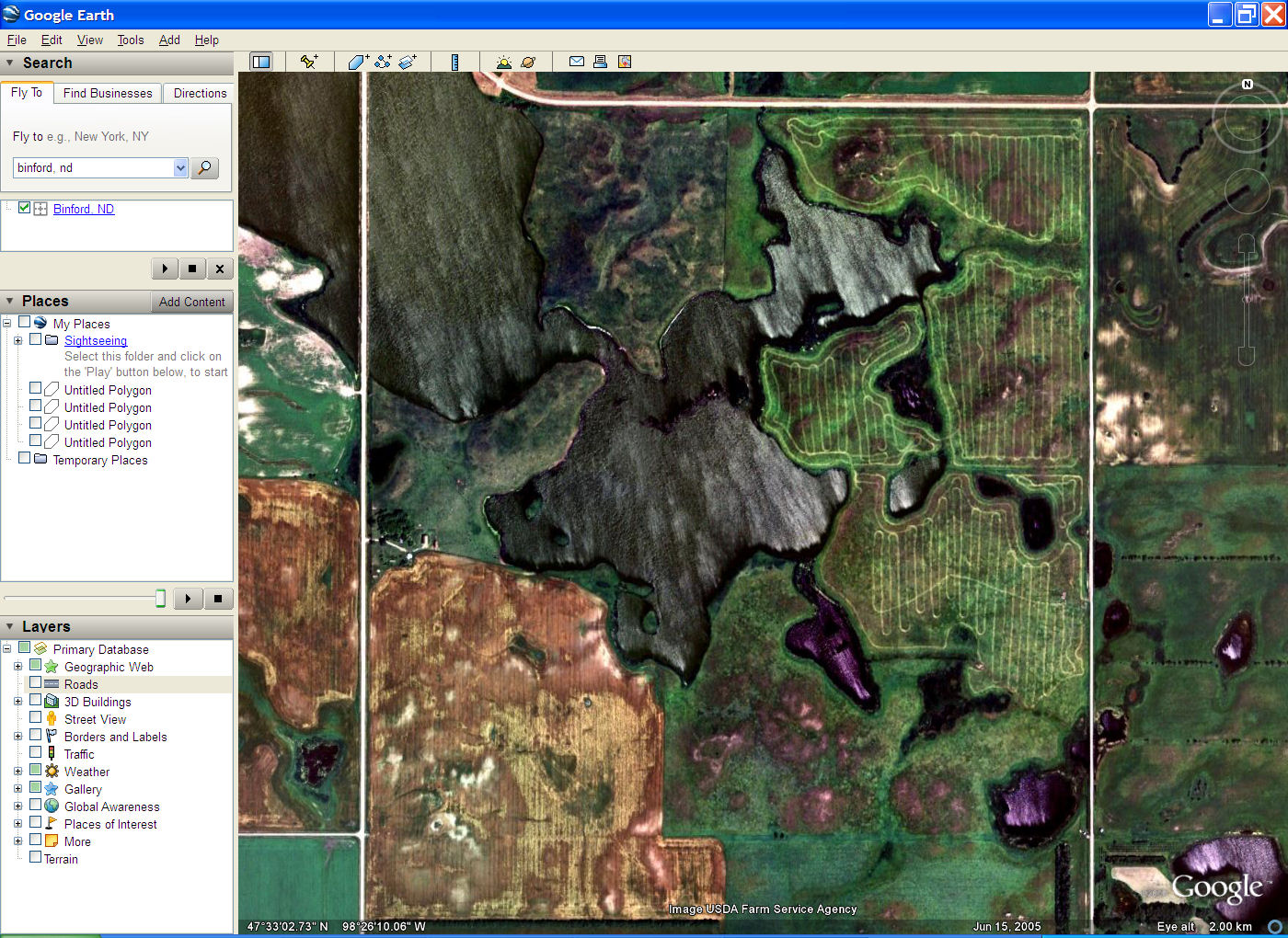Check the Temporary Places checkbox
This screenshot has height=938, width=1288.
tap(24, 458)
